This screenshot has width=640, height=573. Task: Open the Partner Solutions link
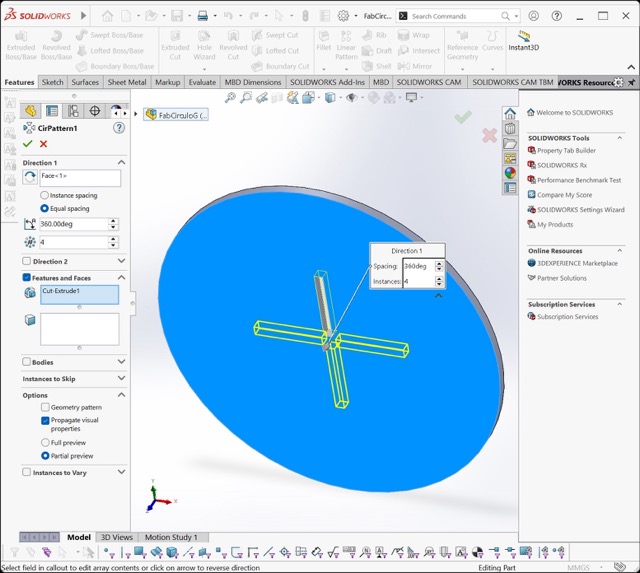[x=562, y=278]
